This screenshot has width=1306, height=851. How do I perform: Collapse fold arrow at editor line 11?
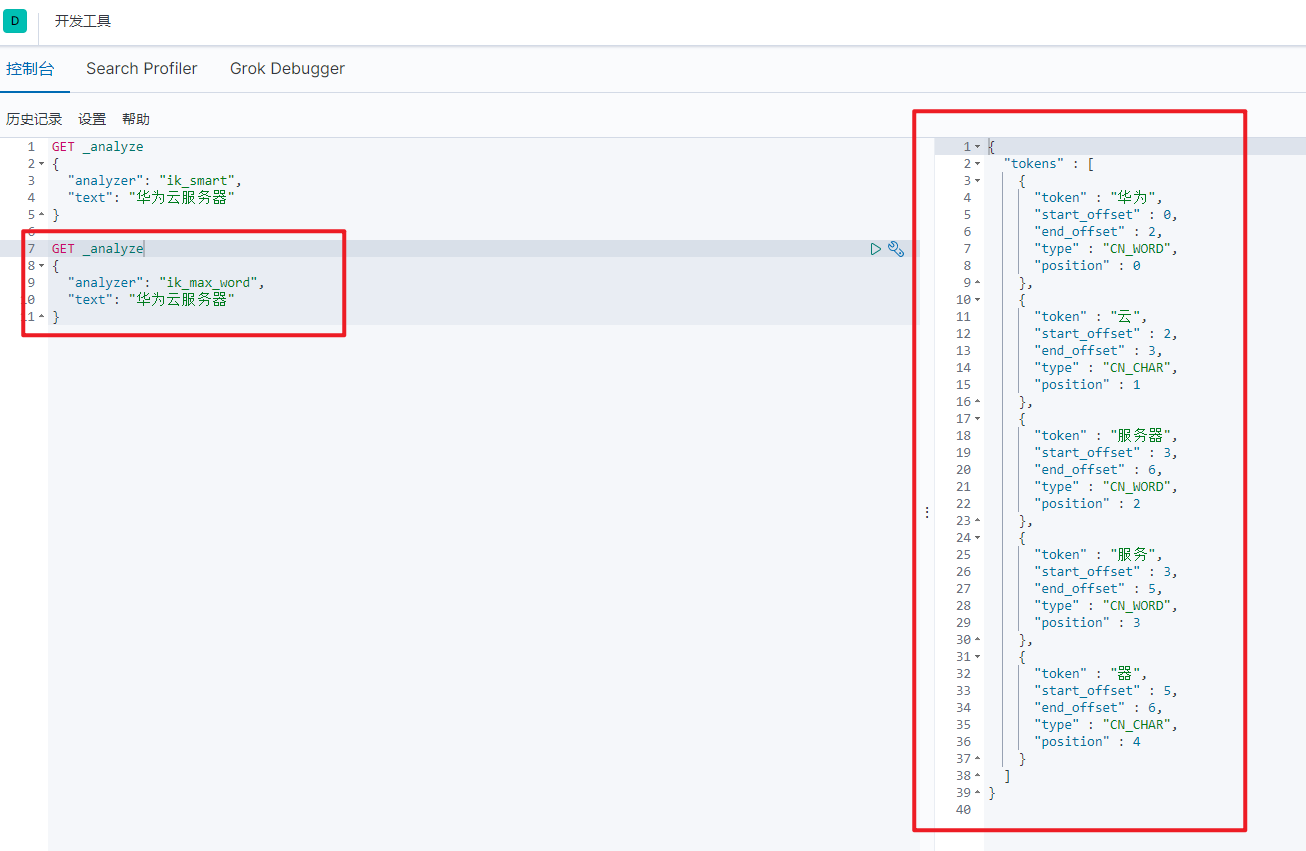click(x=42, y=317)
